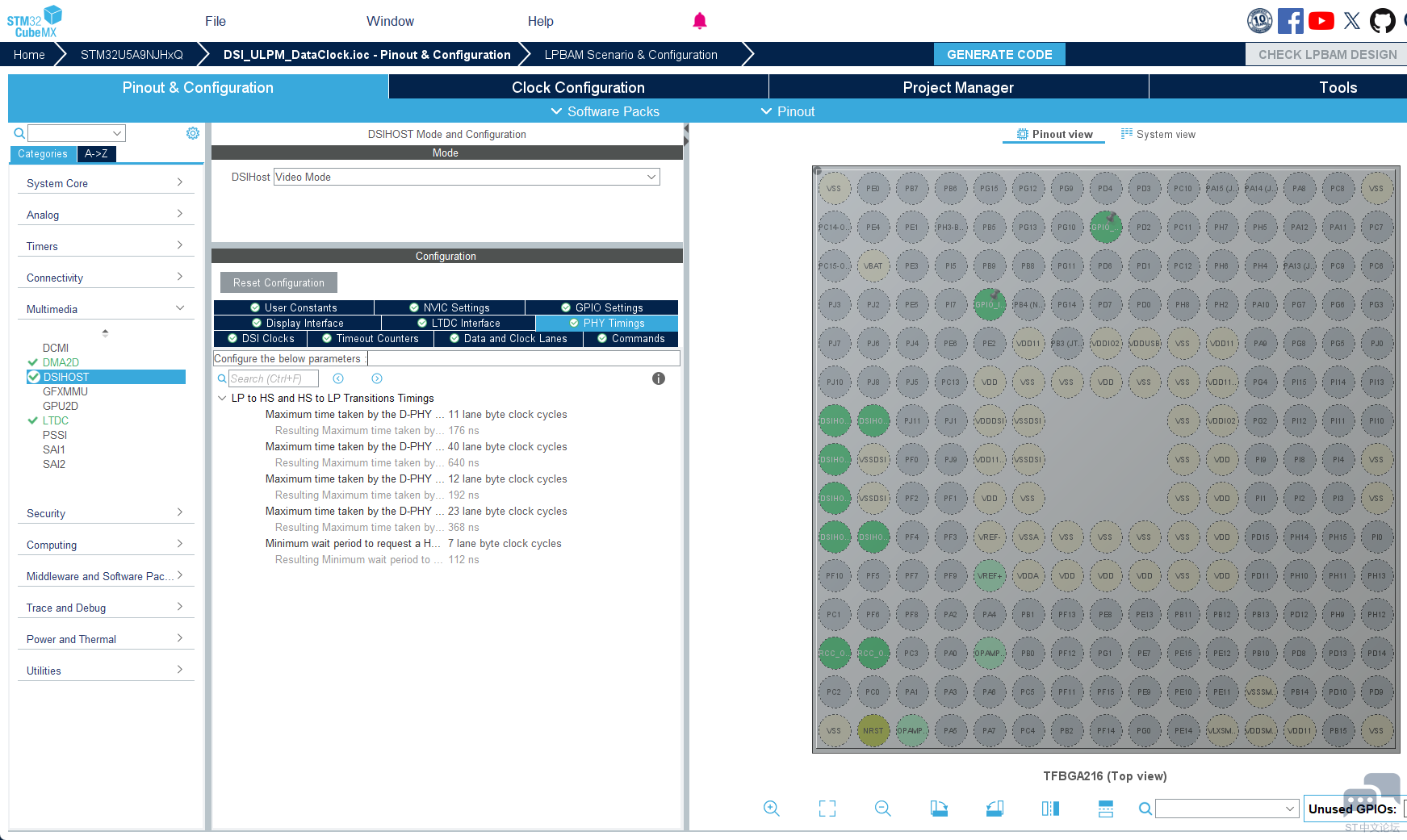Rotate the chip clockwise

coord(939,809)
